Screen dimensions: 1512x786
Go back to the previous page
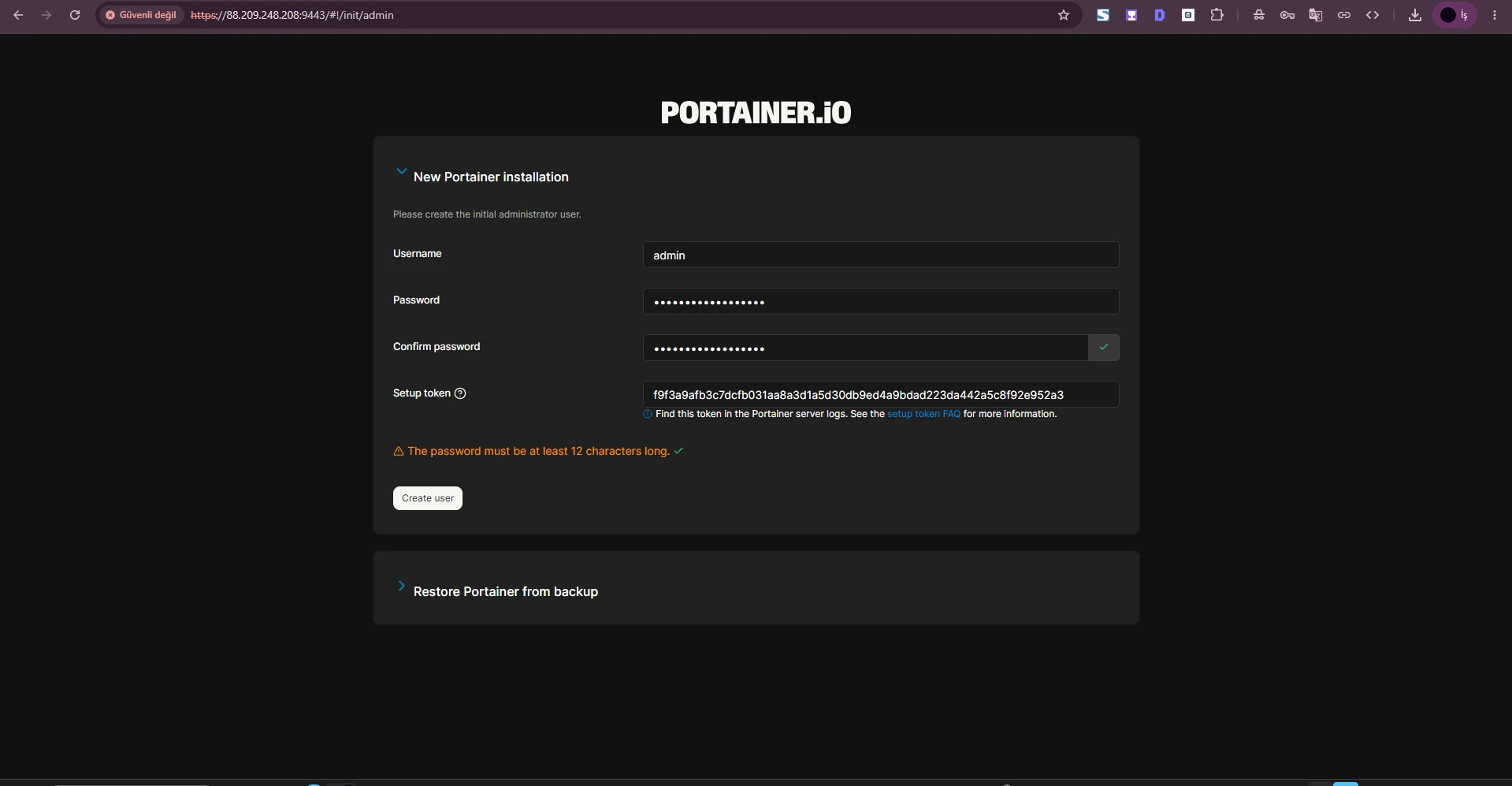pyautogui.click(x=18, y=15)
